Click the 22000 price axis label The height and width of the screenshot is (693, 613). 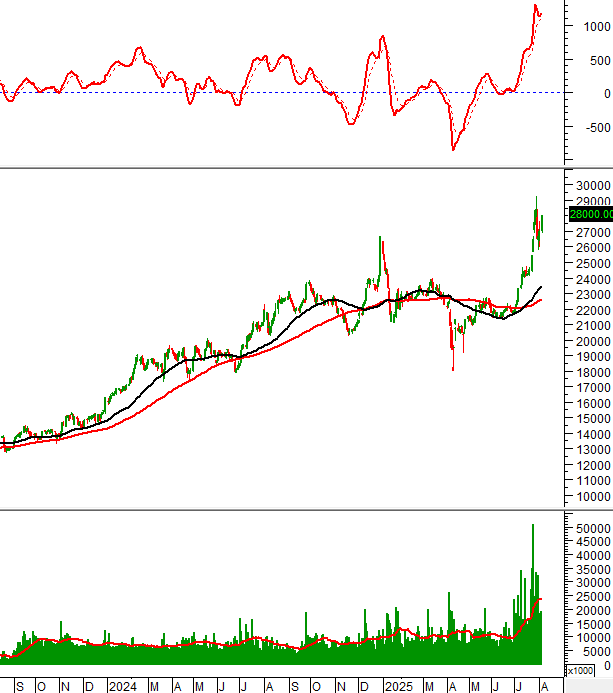[x=594, y=311]
